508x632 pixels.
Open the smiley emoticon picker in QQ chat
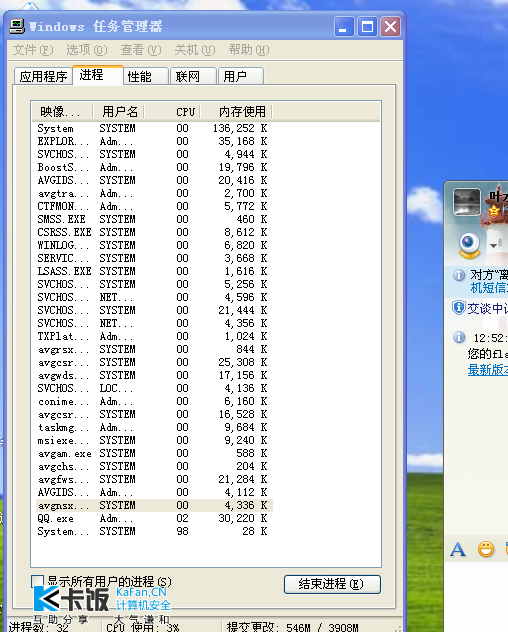(x=486, y=549)
